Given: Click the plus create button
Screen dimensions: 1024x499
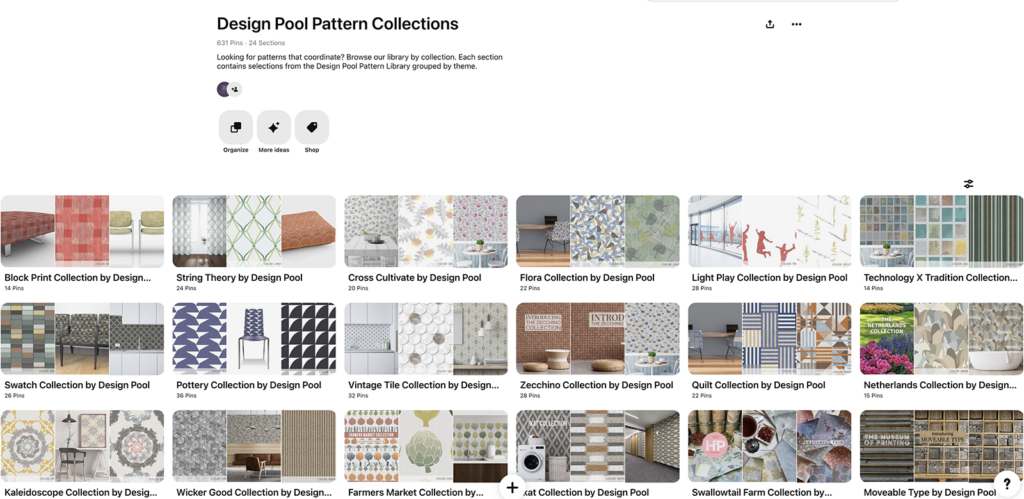Looking at the screenshot, I should tap(512, 487).
